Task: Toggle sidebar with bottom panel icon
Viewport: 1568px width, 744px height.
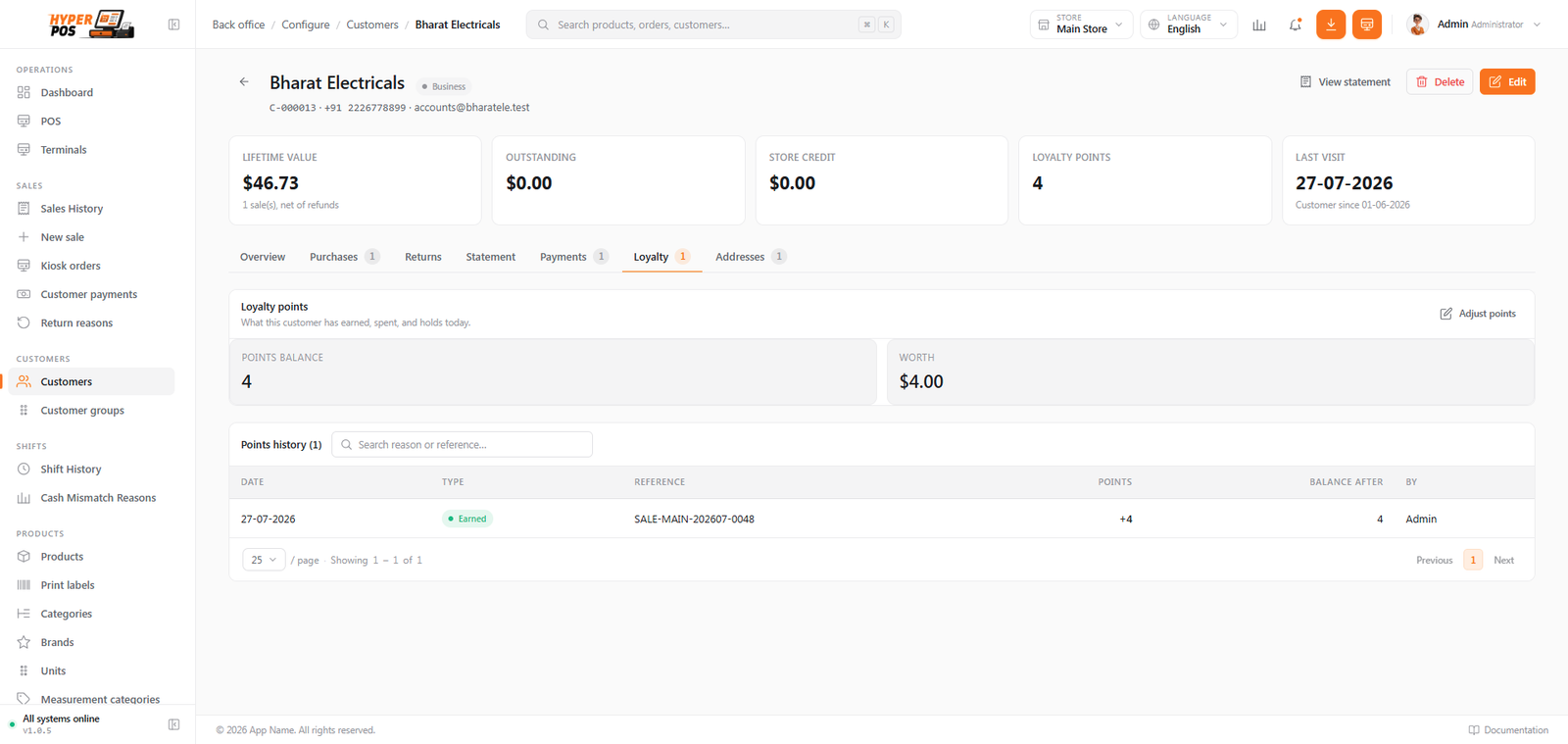Action: pos(173,724)
